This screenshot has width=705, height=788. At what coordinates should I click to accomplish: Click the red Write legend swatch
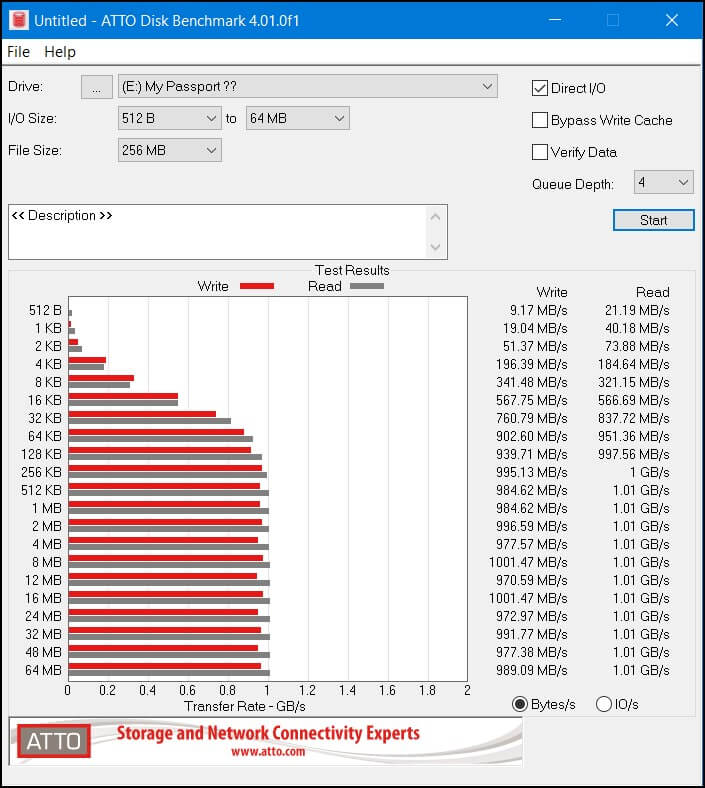coord(257,286)
